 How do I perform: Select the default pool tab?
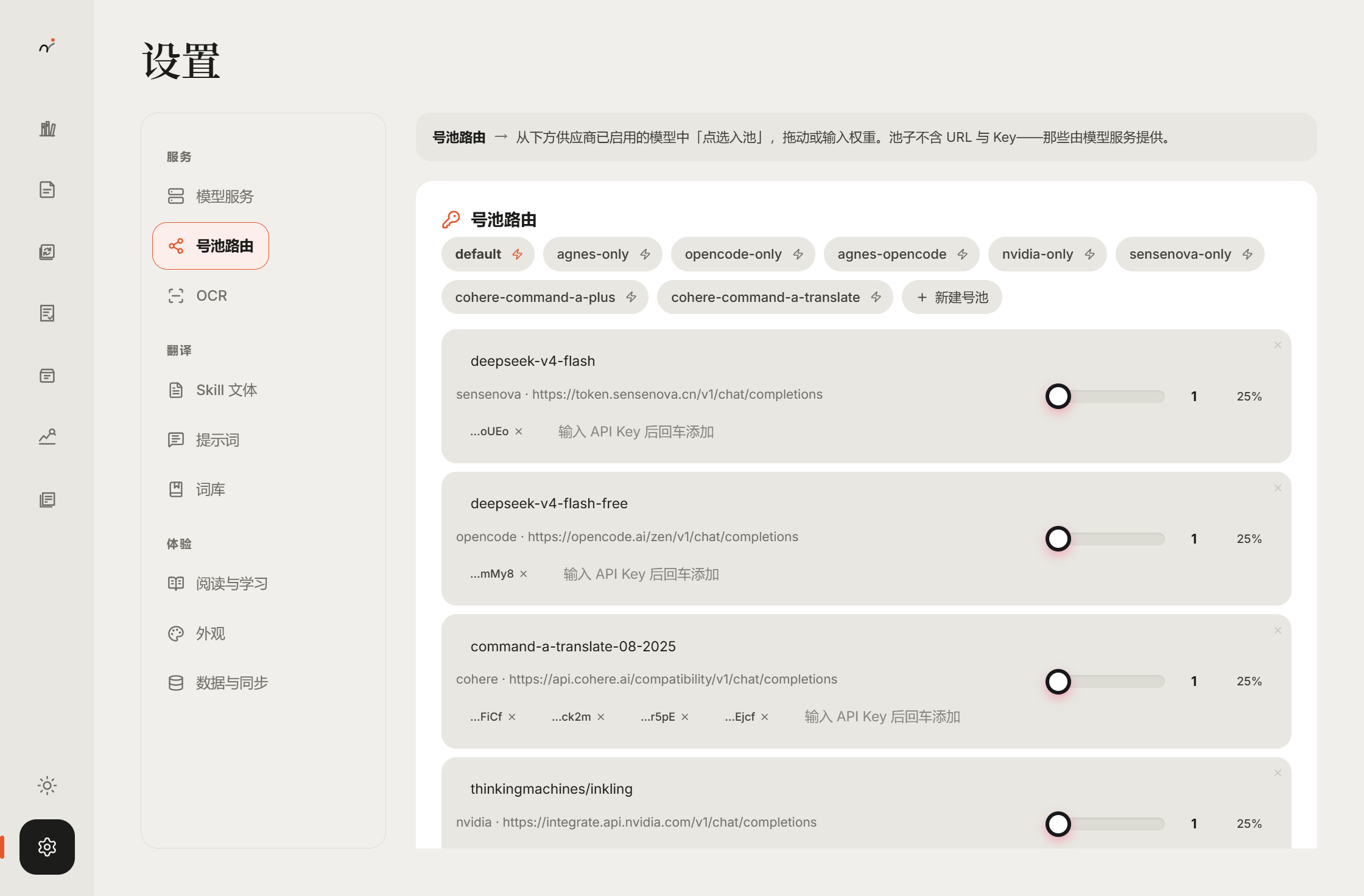(x=488, y=254)
